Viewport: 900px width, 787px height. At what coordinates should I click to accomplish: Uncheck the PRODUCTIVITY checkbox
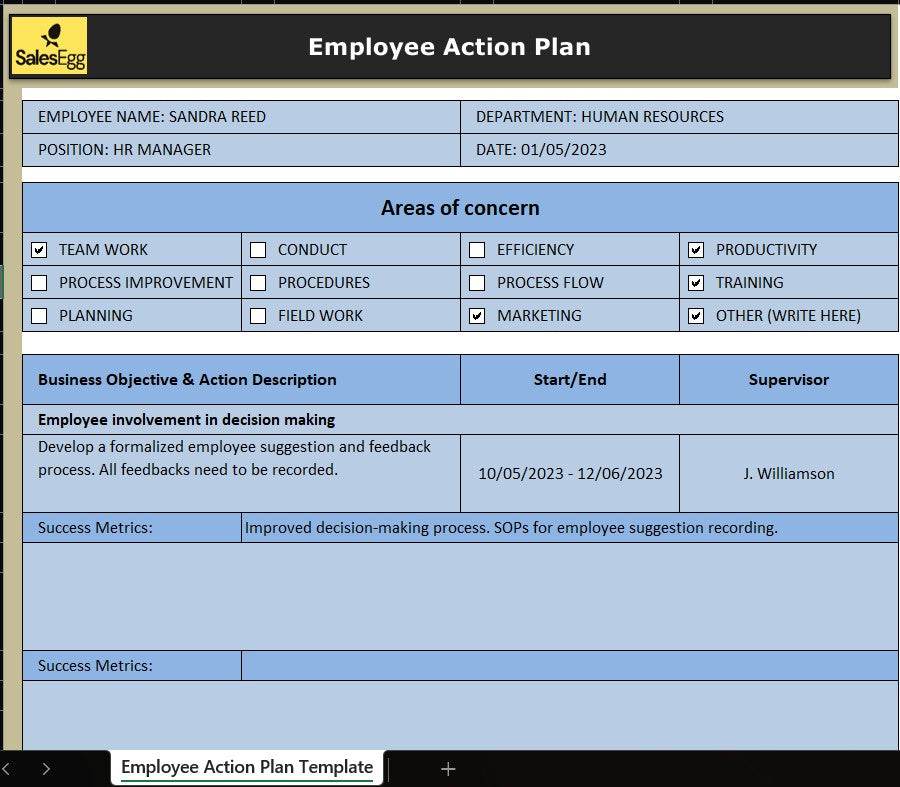(696, 250)
